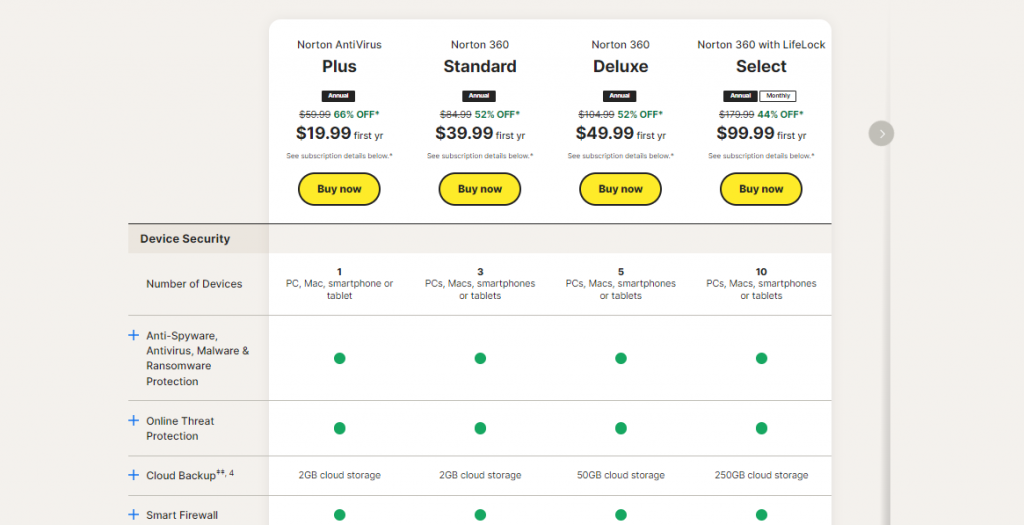Click Annual badge under Norton 360 Standard
Image resolution: width=1024 pixels, height=525 pixels.
click(x=480, y=96)
